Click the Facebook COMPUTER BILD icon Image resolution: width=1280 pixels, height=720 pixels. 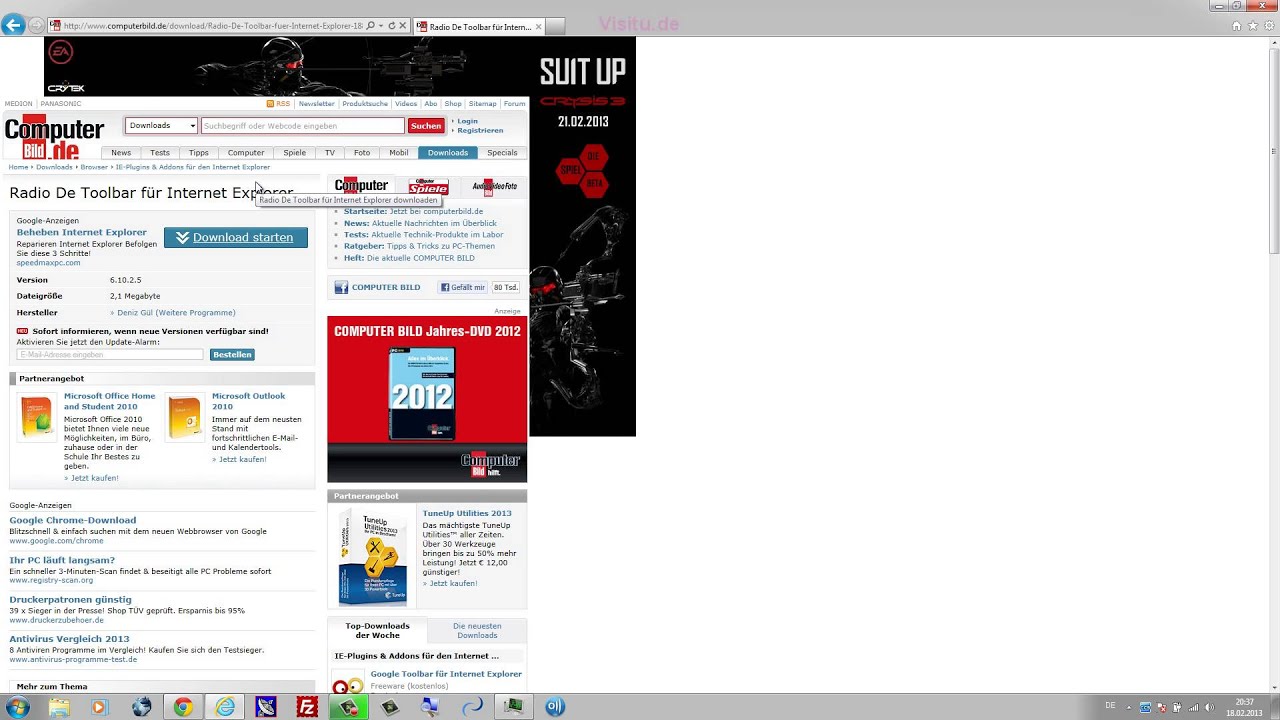[341, 287]
